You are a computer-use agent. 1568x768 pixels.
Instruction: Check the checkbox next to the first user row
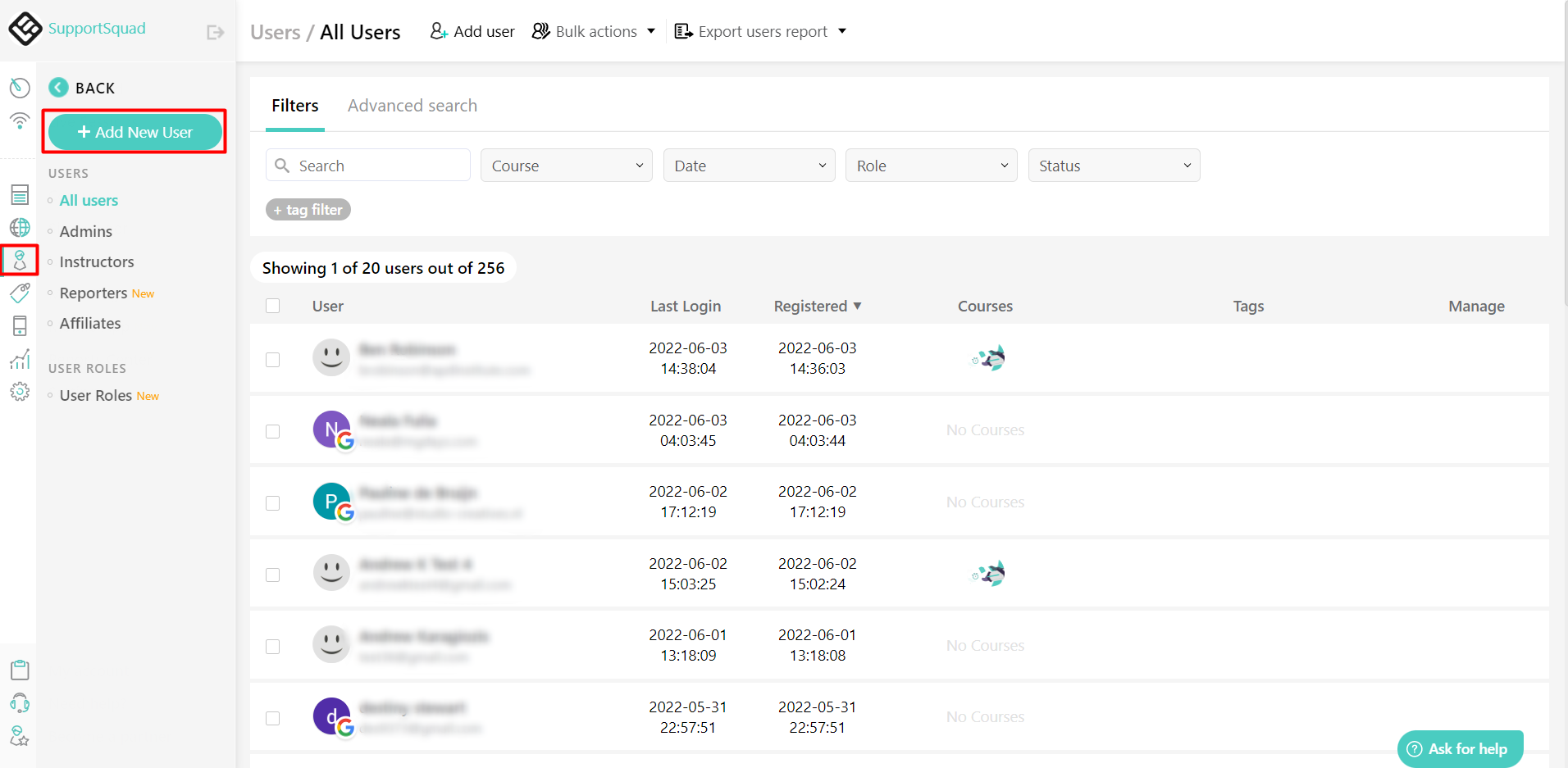tap(273, 359)
